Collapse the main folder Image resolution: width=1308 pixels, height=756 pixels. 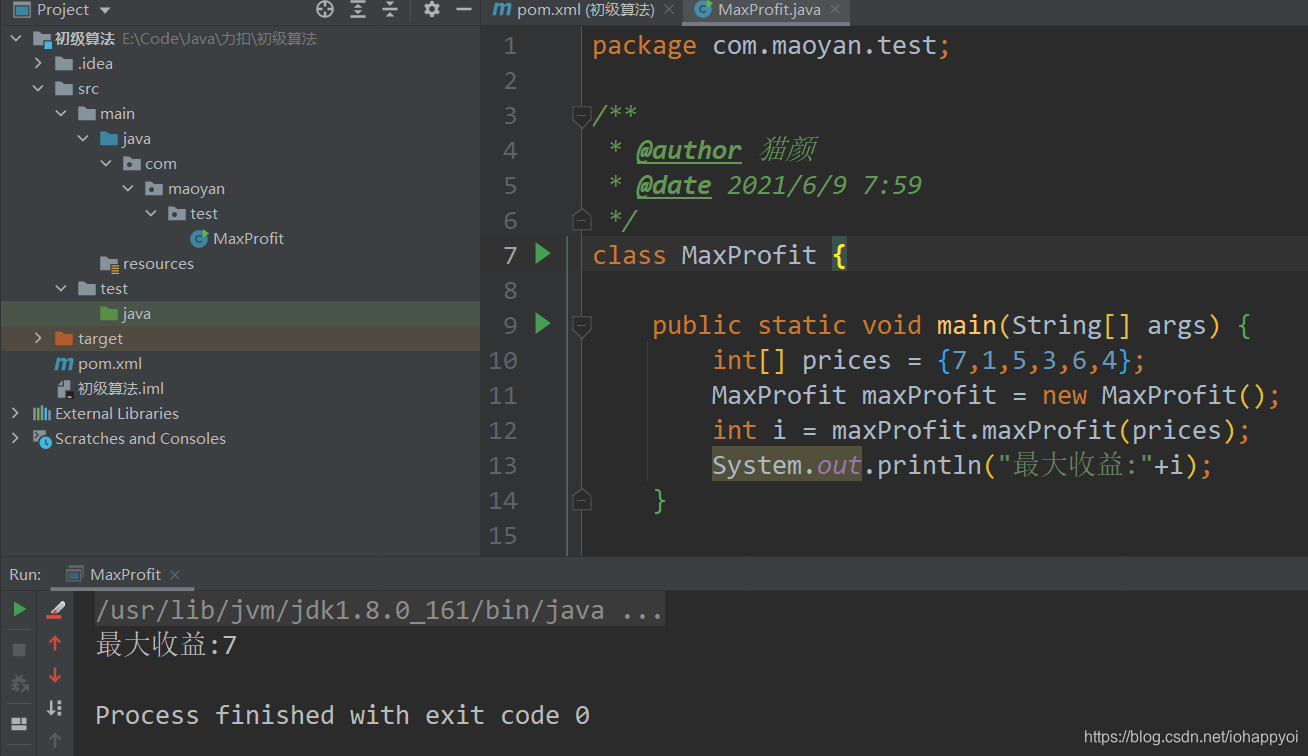(x=61, y=114)
